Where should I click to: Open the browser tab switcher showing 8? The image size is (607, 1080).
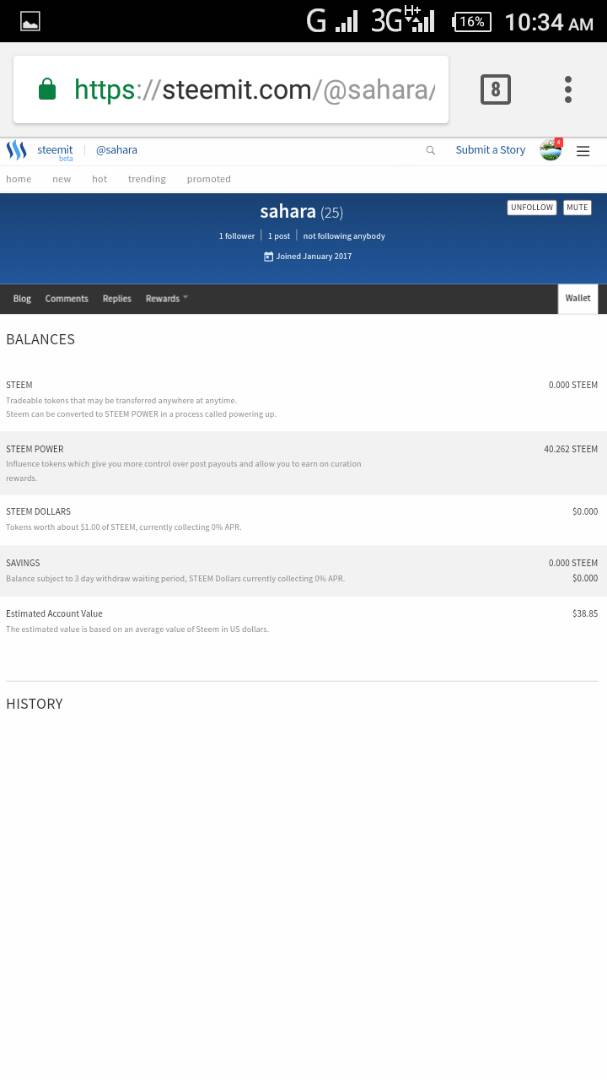(495, 90)
